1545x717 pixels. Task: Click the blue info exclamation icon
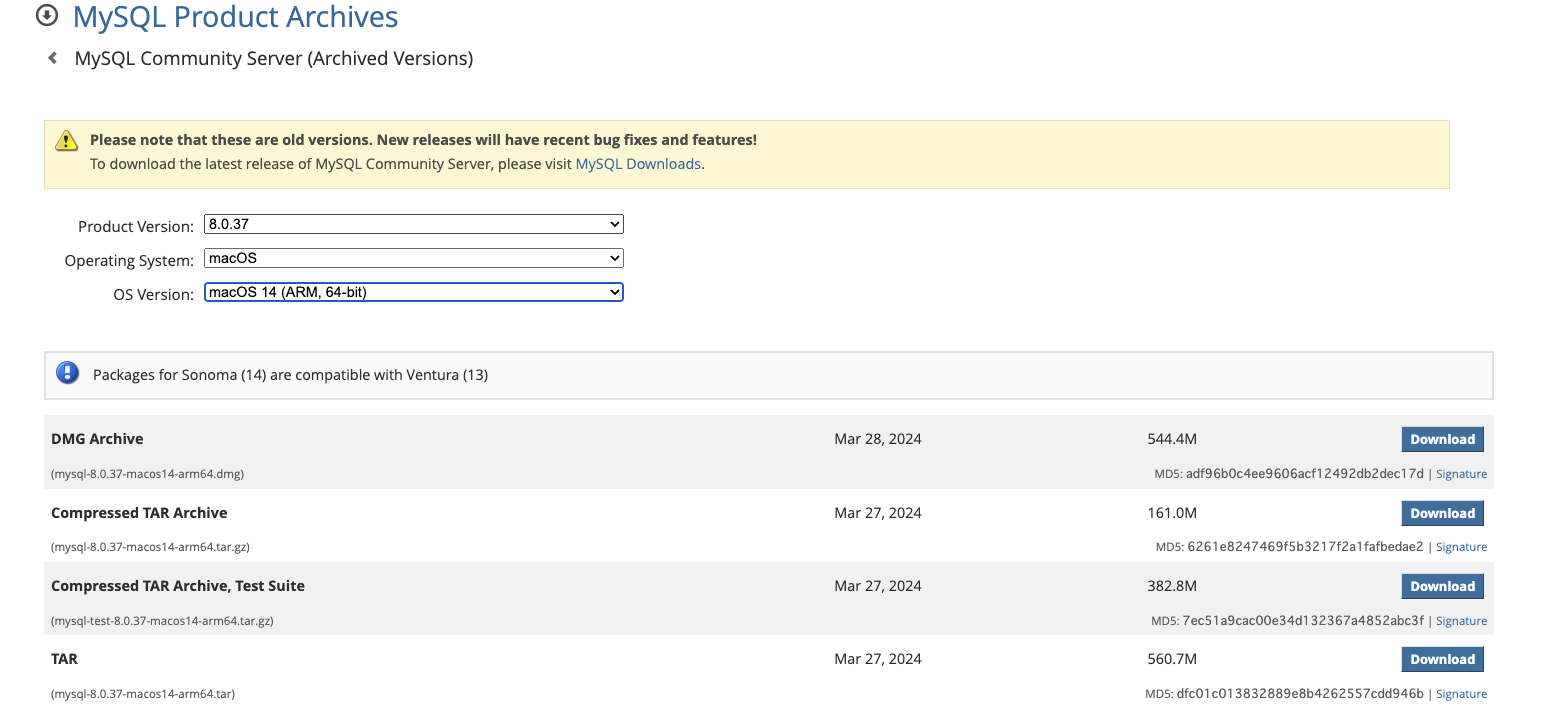pyautogui.click(x=67, y=374)
